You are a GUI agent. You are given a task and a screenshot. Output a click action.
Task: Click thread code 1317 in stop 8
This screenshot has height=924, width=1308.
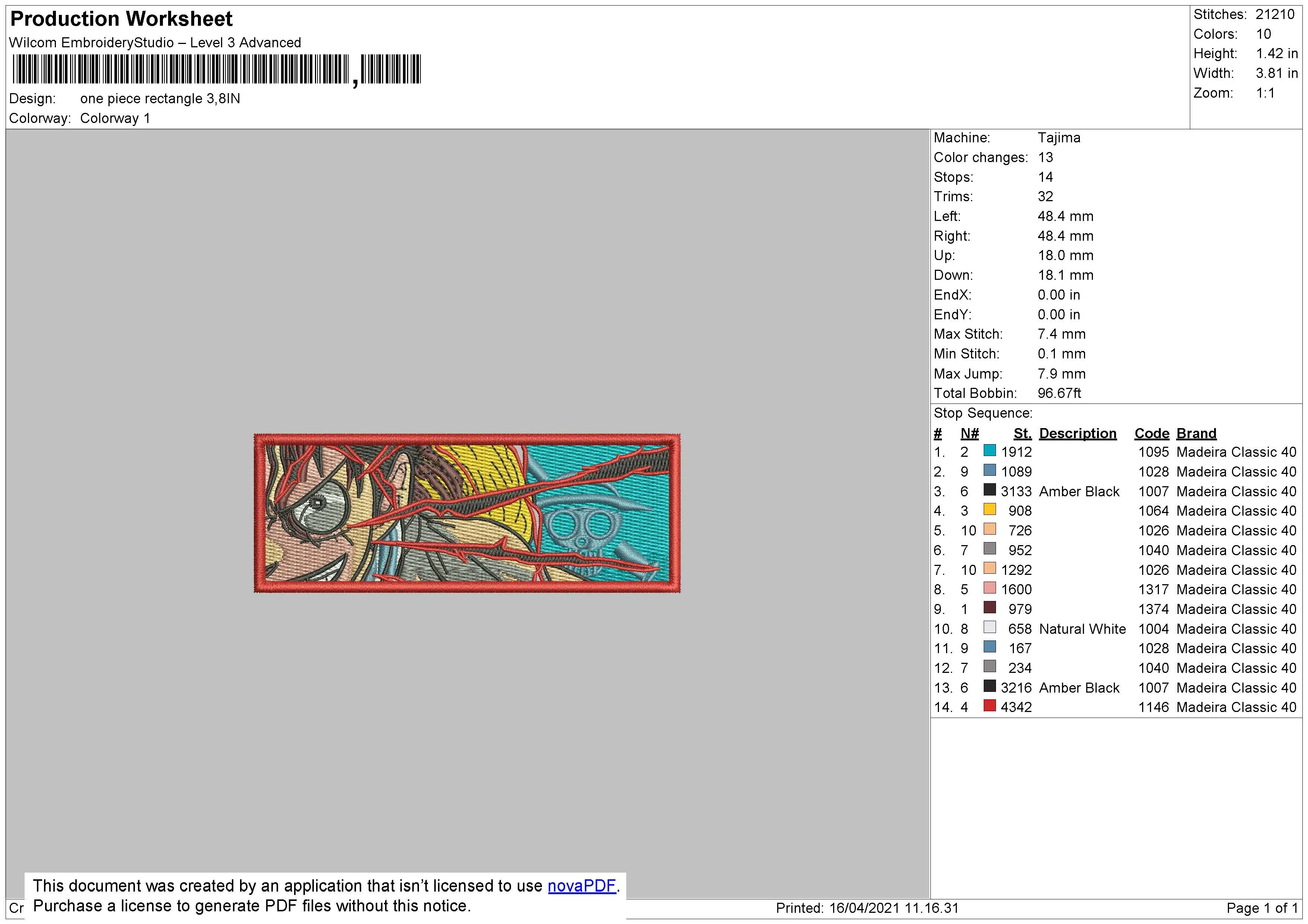[1153, 589]
